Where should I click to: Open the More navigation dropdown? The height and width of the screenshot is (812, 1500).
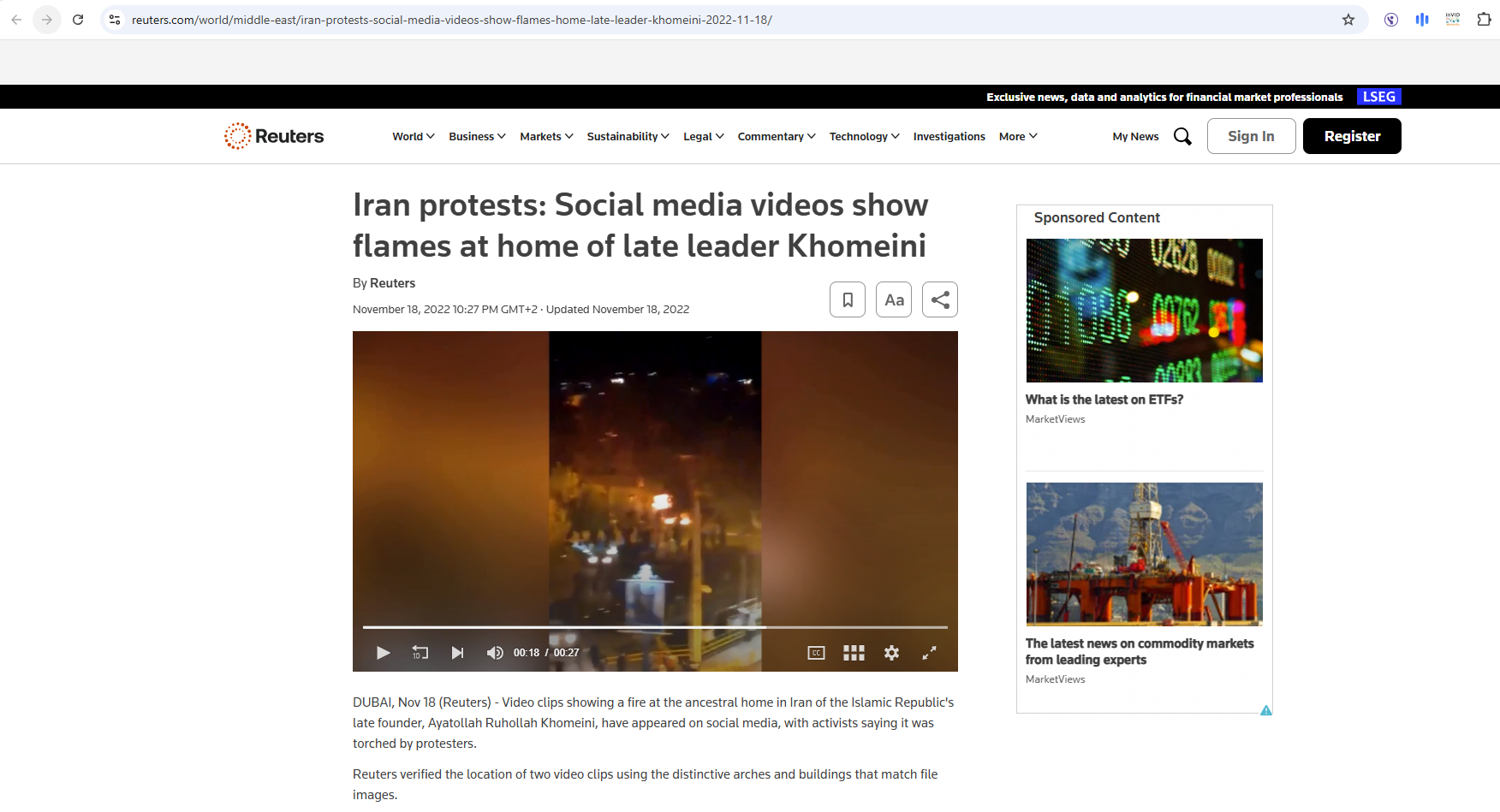(1018, 136)
